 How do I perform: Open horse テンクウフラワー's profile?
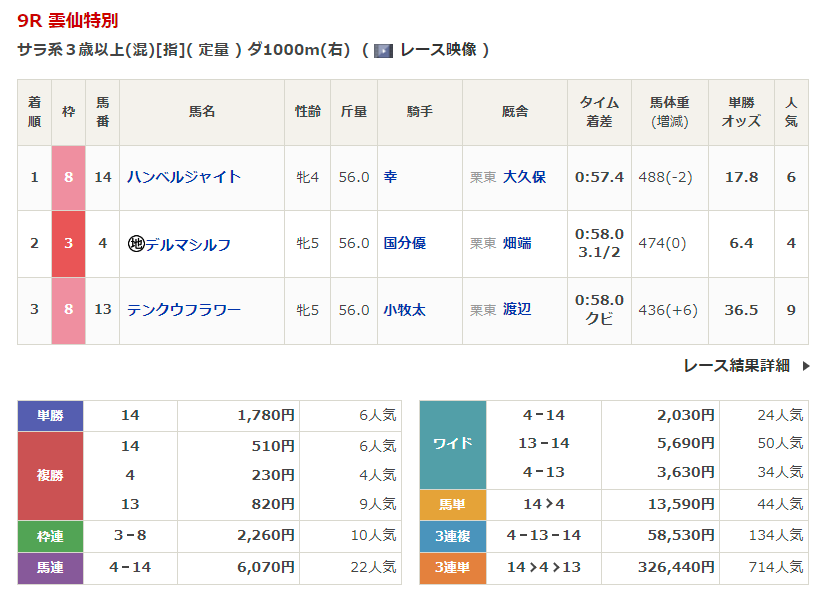(184, 310)
